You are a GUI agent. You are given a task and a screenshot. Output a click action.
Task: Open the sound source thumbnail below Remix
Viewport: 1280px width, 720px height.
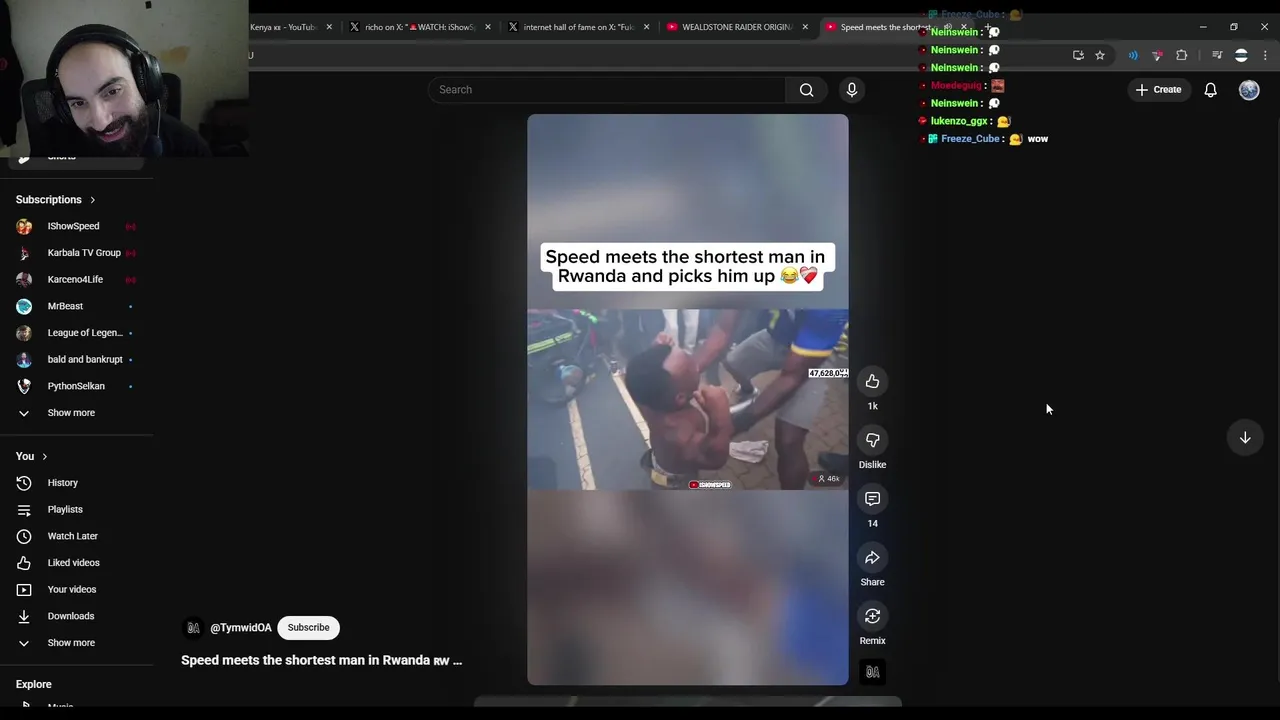tap(872, 672)
